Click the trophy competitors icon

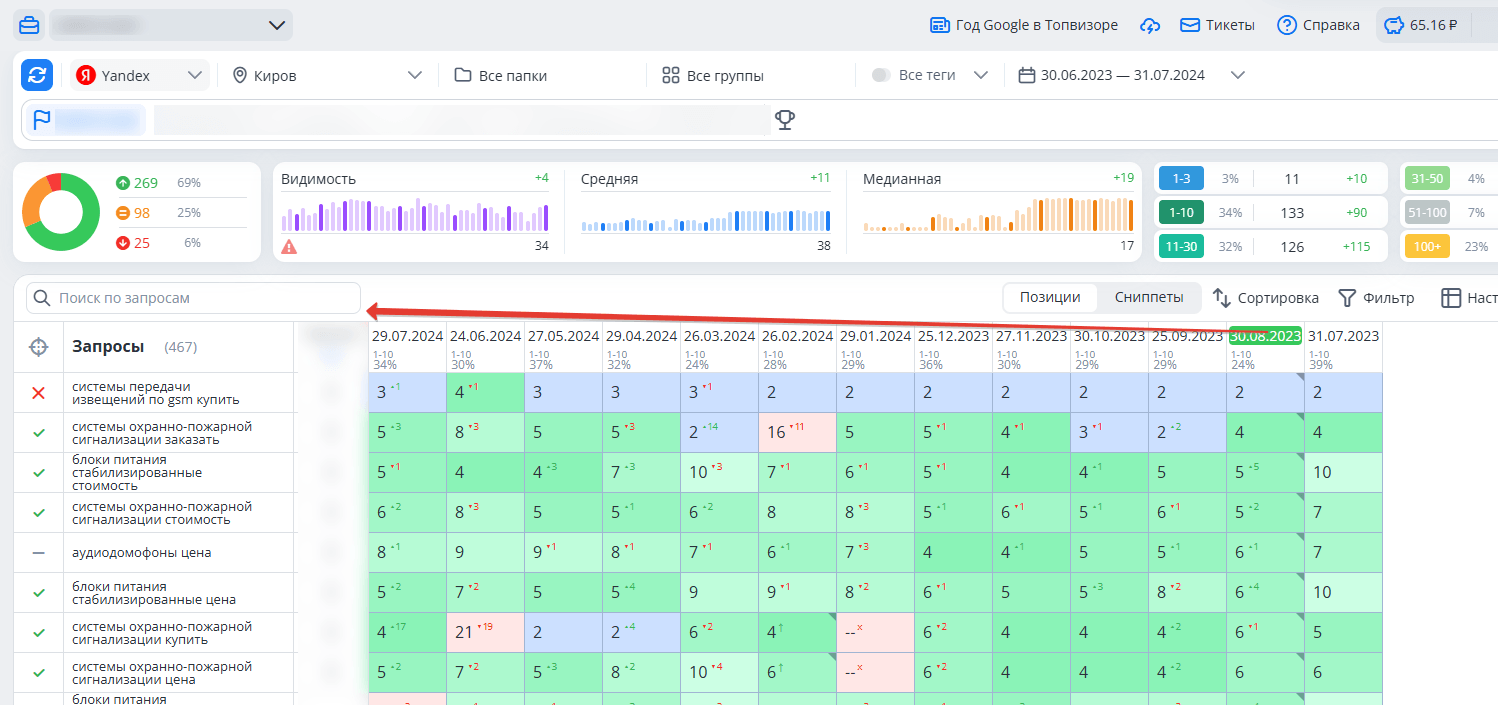point(785,120)
